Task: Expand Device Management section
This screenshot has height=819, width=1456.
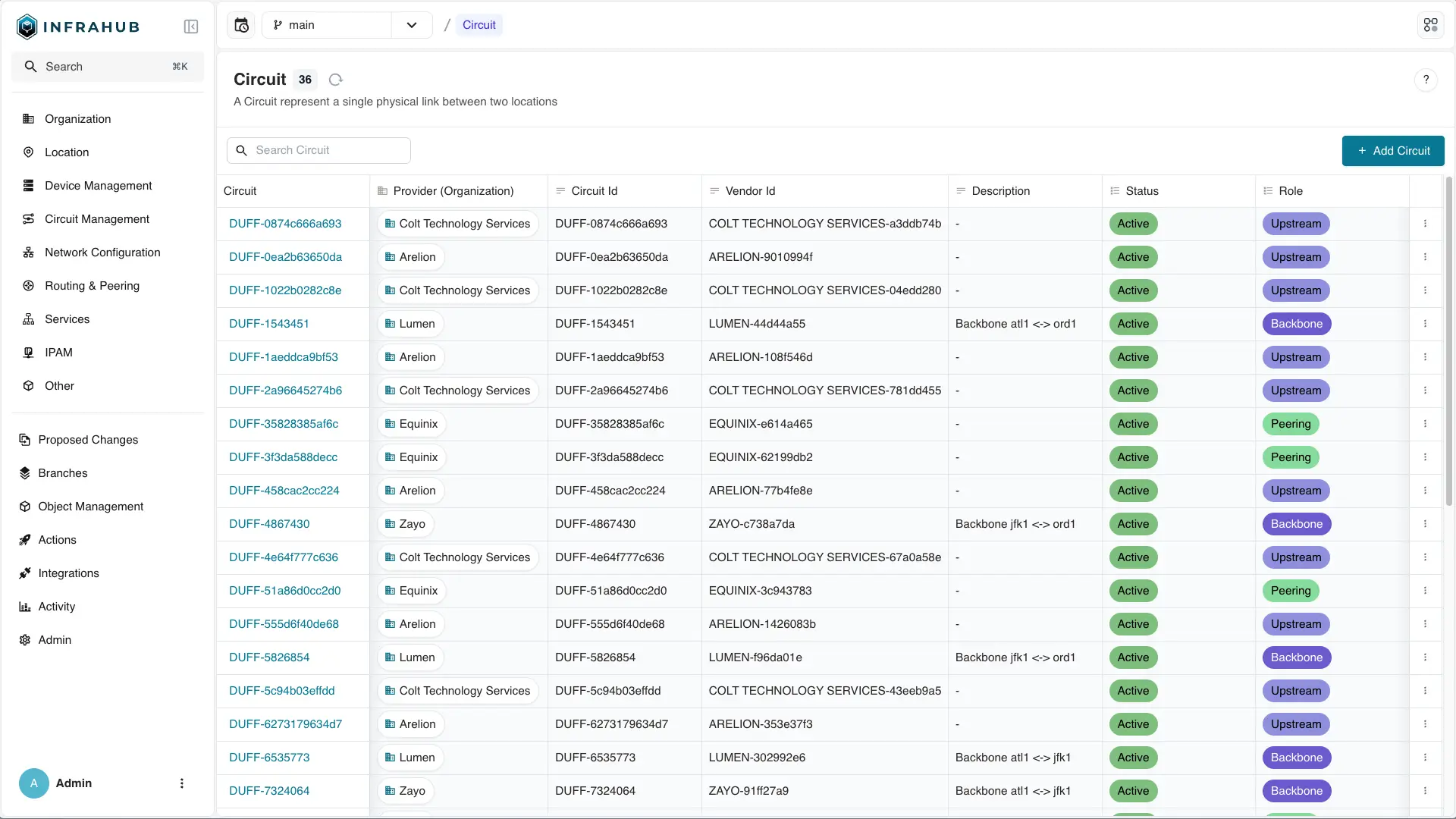Action: [x=108, y=186]
